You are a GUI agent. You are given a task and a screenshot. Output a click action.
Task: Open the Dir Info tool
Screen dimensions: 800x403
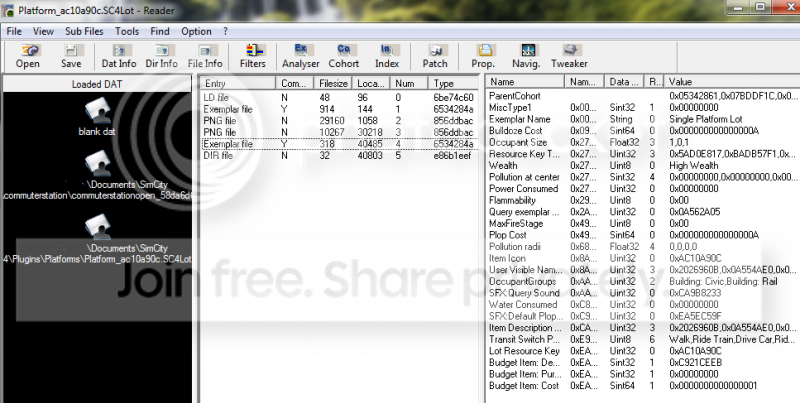[x=161, y=56]
